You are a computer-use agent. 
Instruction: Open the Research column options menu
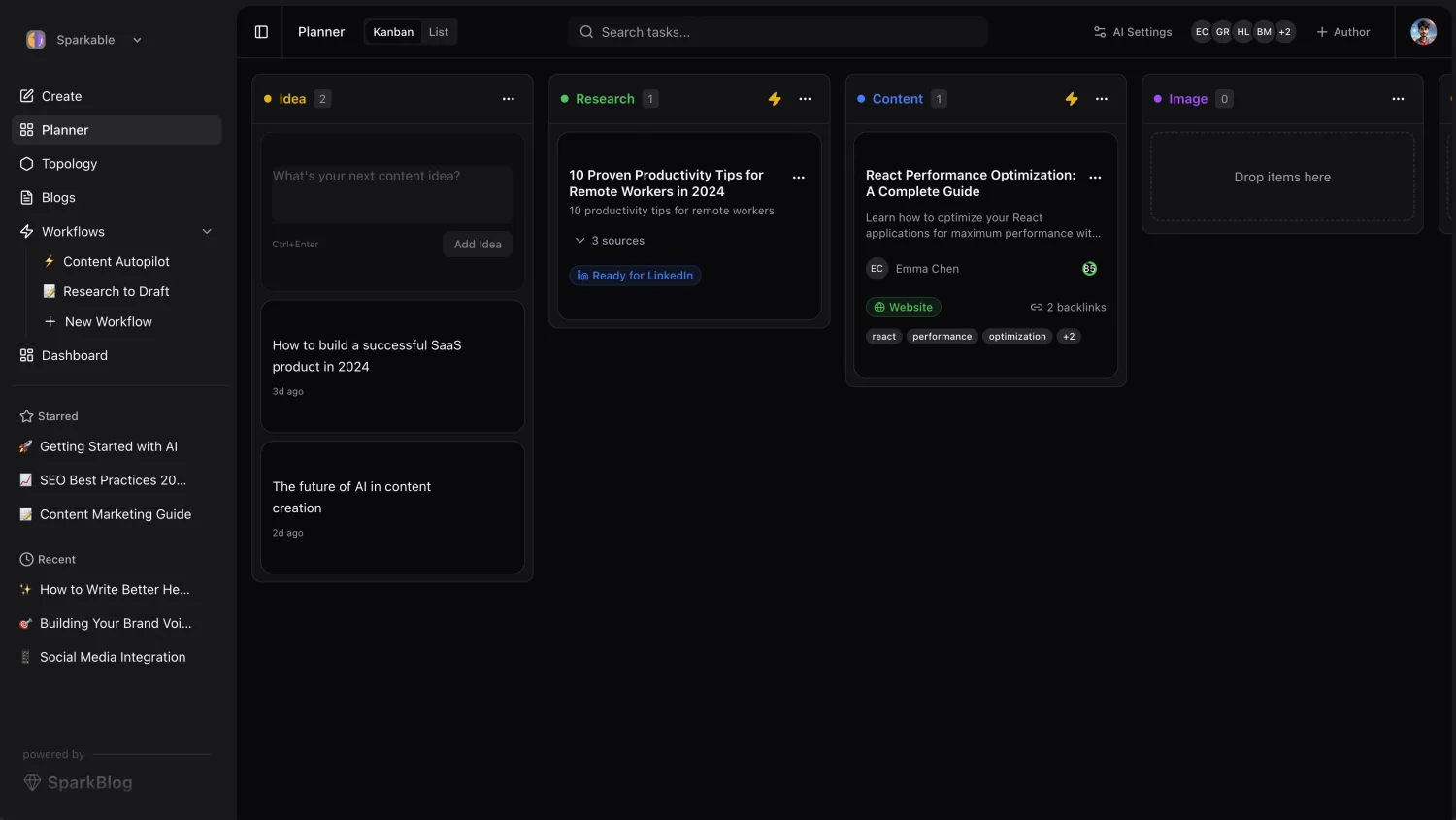(805, 99)
